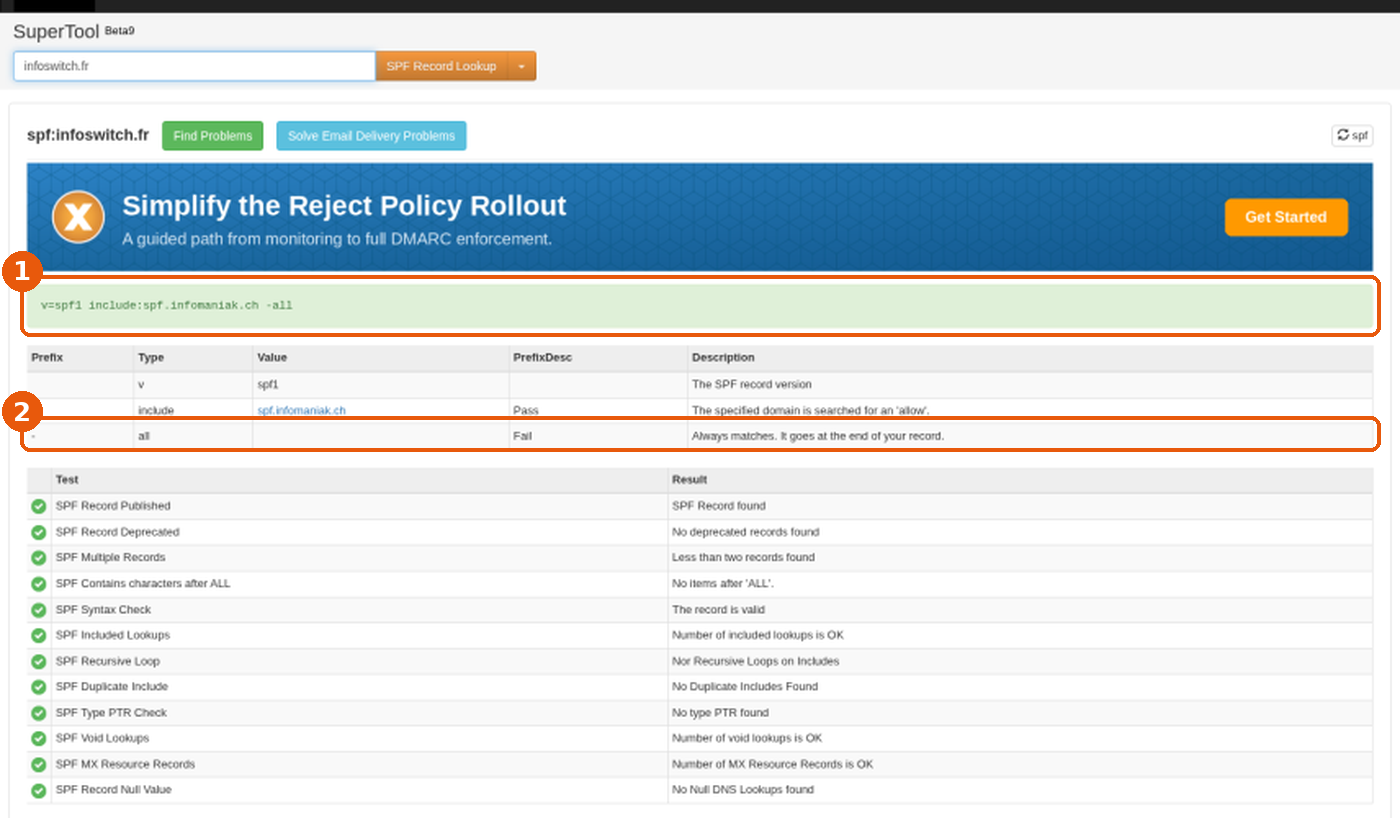This screenshot has height=818, width=1400.
Task: Click the SuperTool title text
Action: click(x=56, y=32)
